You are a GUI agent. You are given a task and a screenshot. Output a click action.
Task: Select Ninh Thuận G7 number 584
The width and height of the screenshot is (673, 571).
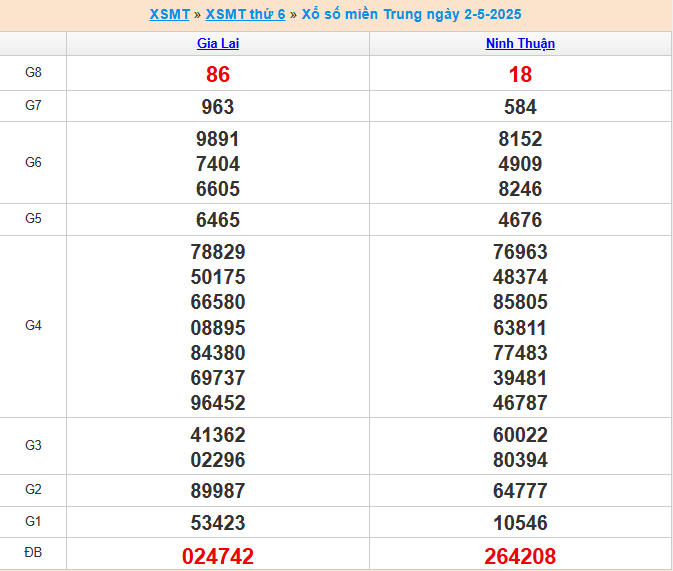tap(520, 107)
